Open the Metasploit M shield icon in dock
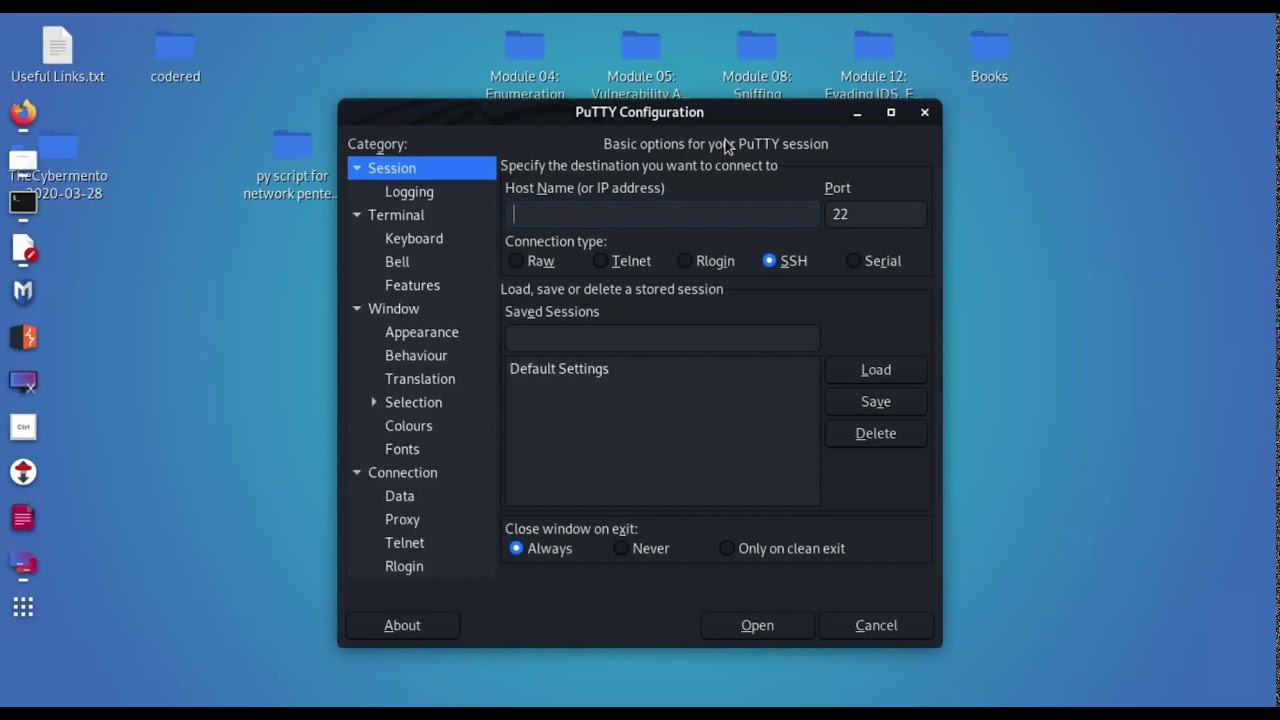This screenshot has height=720, width=1280. click(23, 292)
